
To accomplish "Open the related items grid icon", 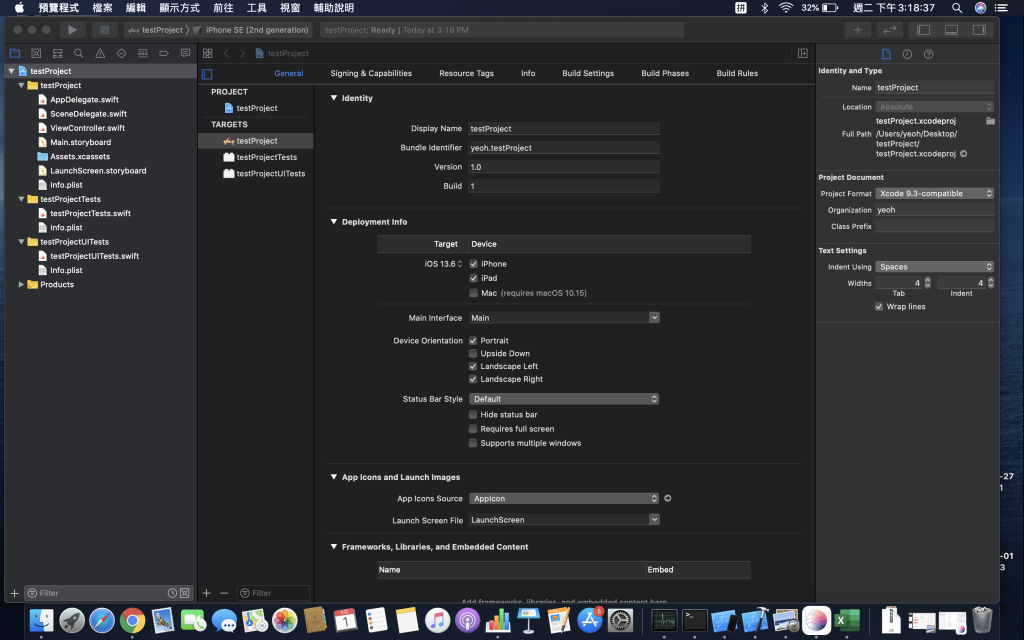I will 208,53.
